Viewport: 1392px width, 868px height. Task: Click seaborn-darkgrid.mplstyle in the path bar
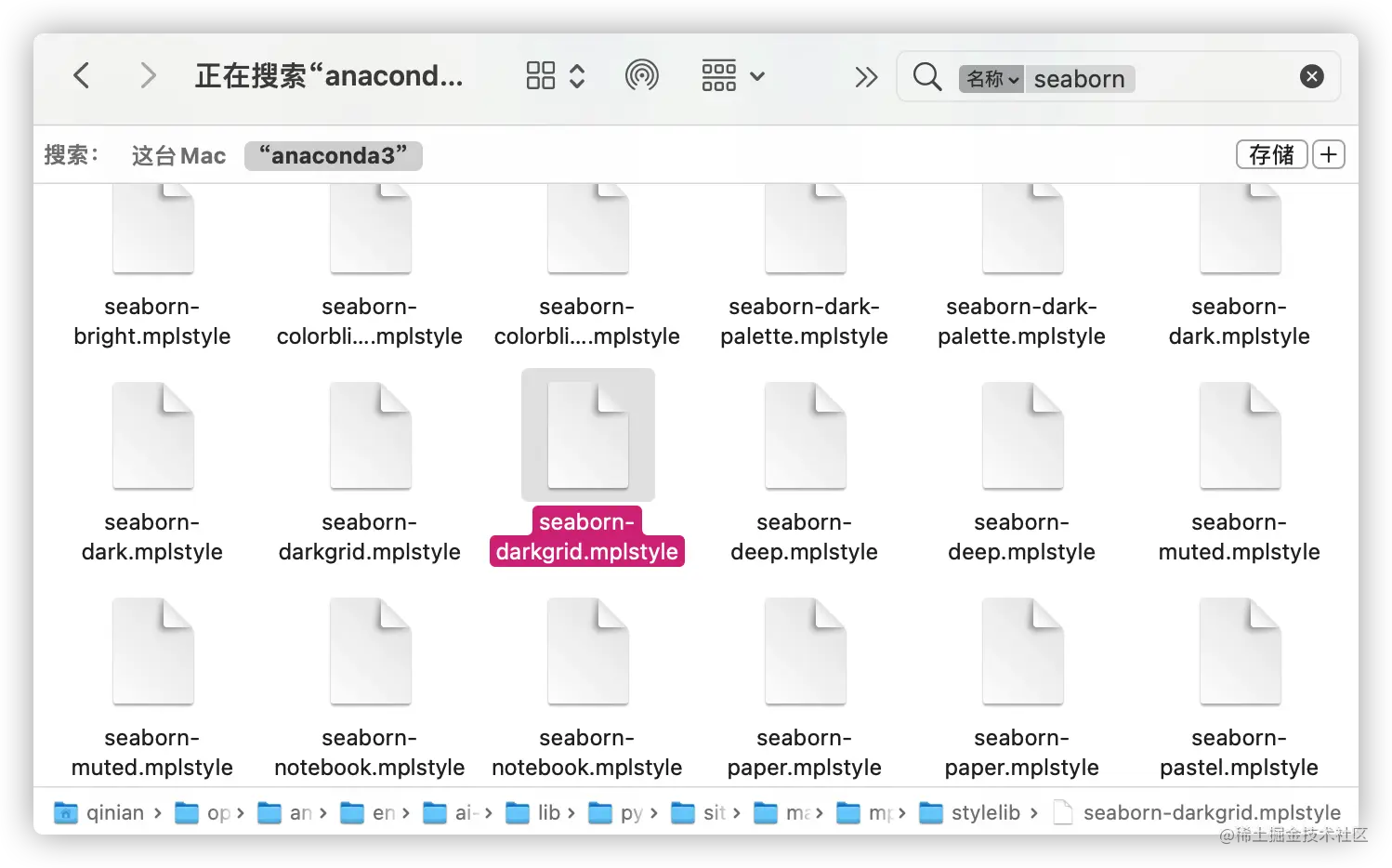1198,813
